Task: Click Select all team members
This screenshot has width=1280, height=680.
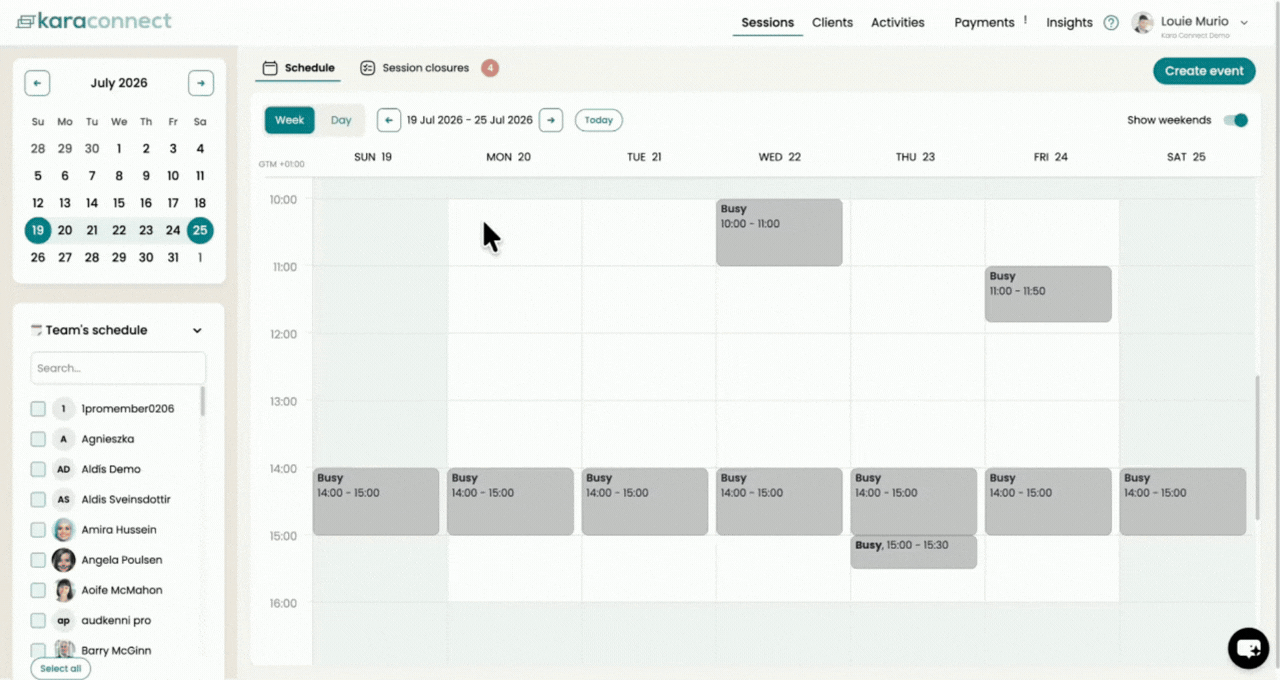Action: point(61,668)
